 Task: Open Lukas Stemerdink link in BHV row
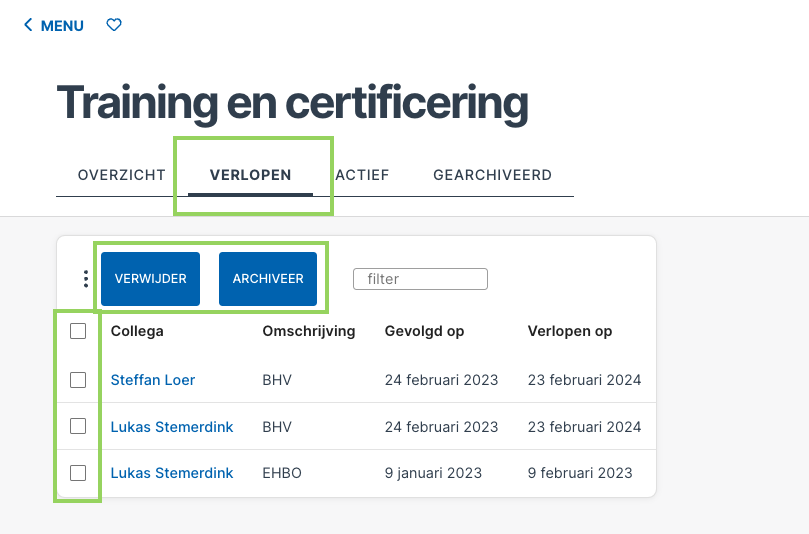click(x=172, y=427)
